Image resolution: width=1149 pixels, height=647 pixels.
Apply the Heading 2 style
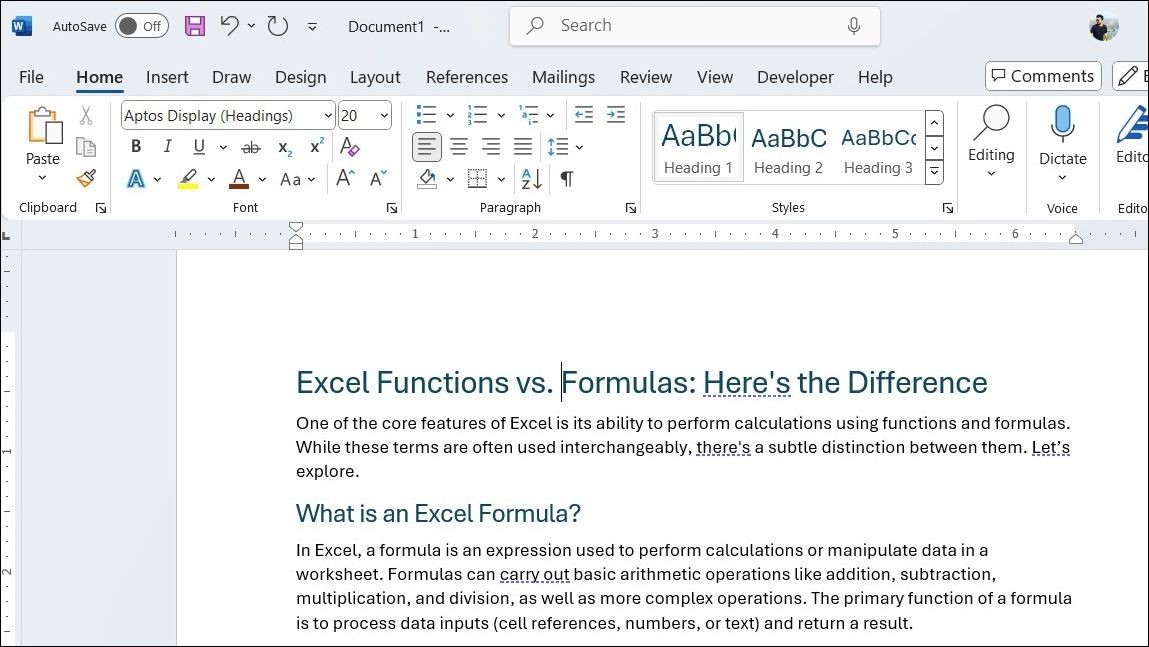[x=788, y=147]
